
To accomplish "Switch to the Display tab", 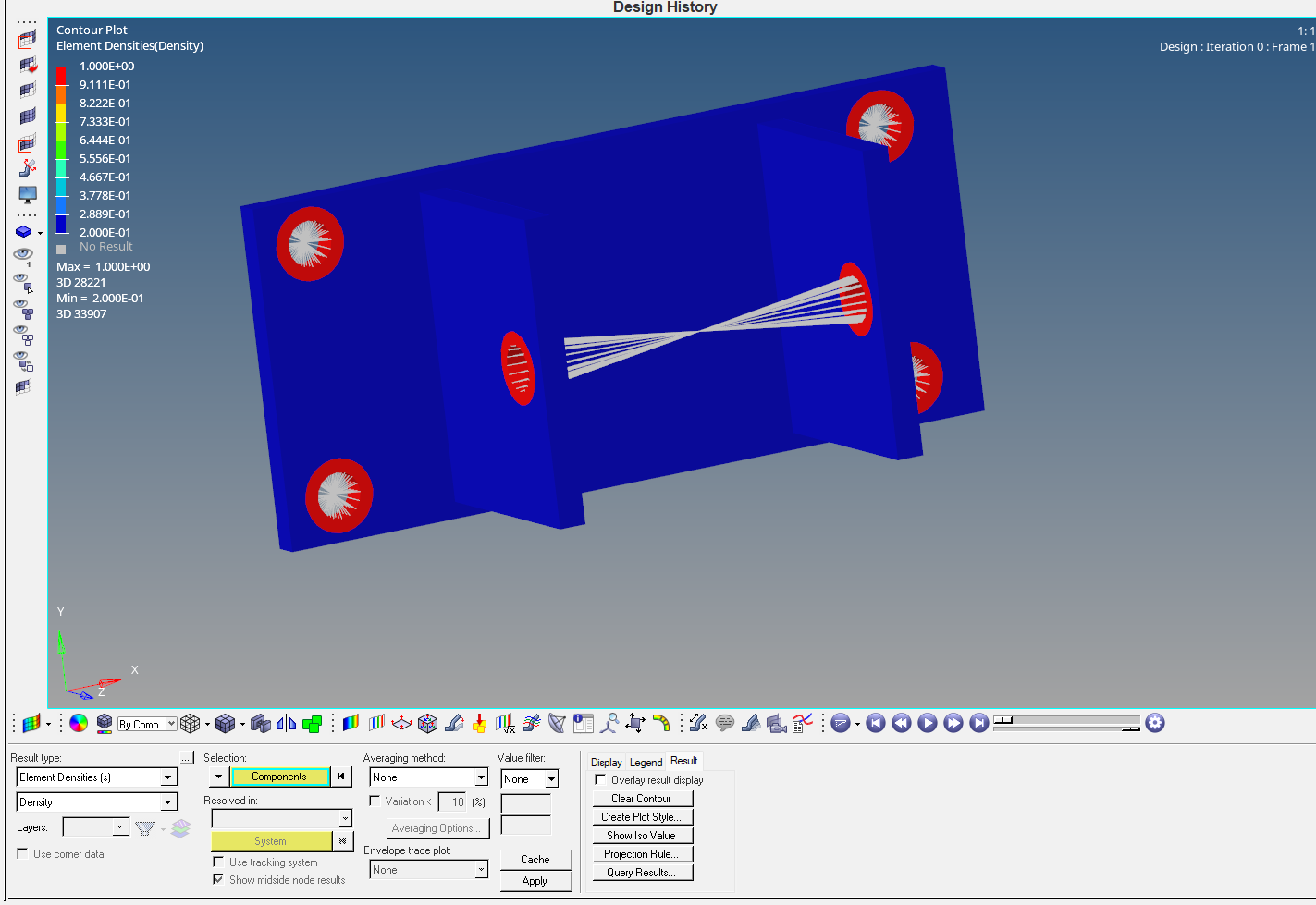I will click(606, 762).
